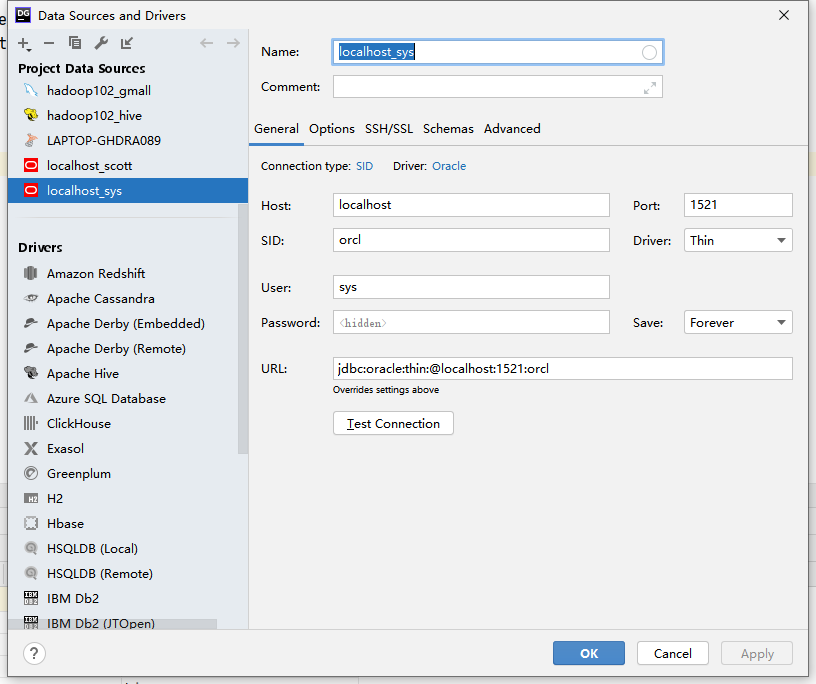Open the Save dropdown set to Forever
Screen dimensions: 816x684
737,322
